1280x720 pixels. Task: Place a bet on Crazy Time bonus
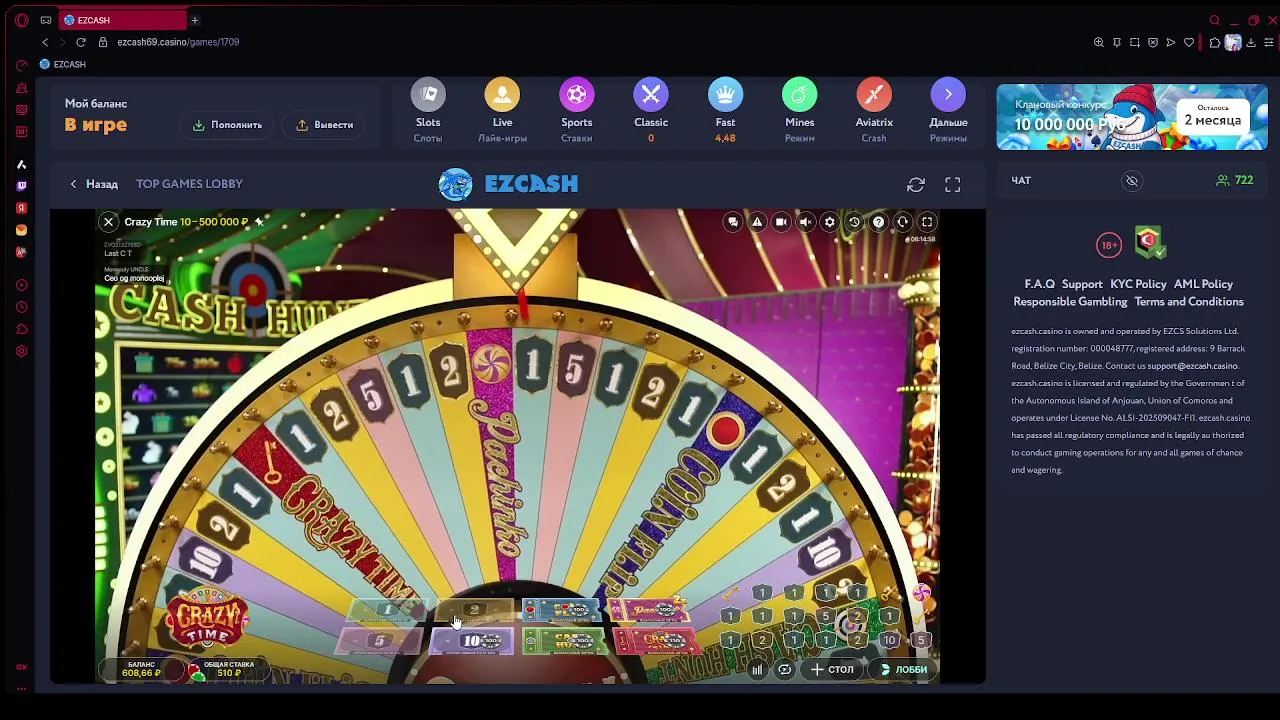coord(656,641)
